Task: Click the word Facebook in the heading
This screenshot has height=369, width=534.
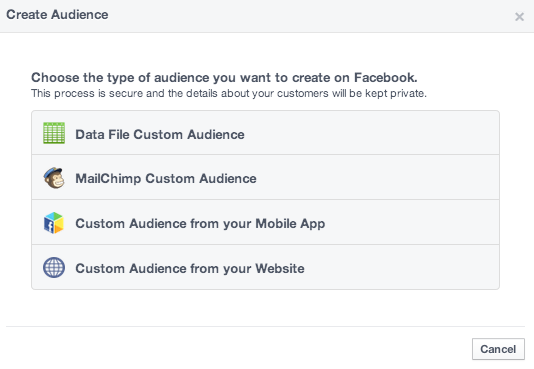Action: pos(386,78)
